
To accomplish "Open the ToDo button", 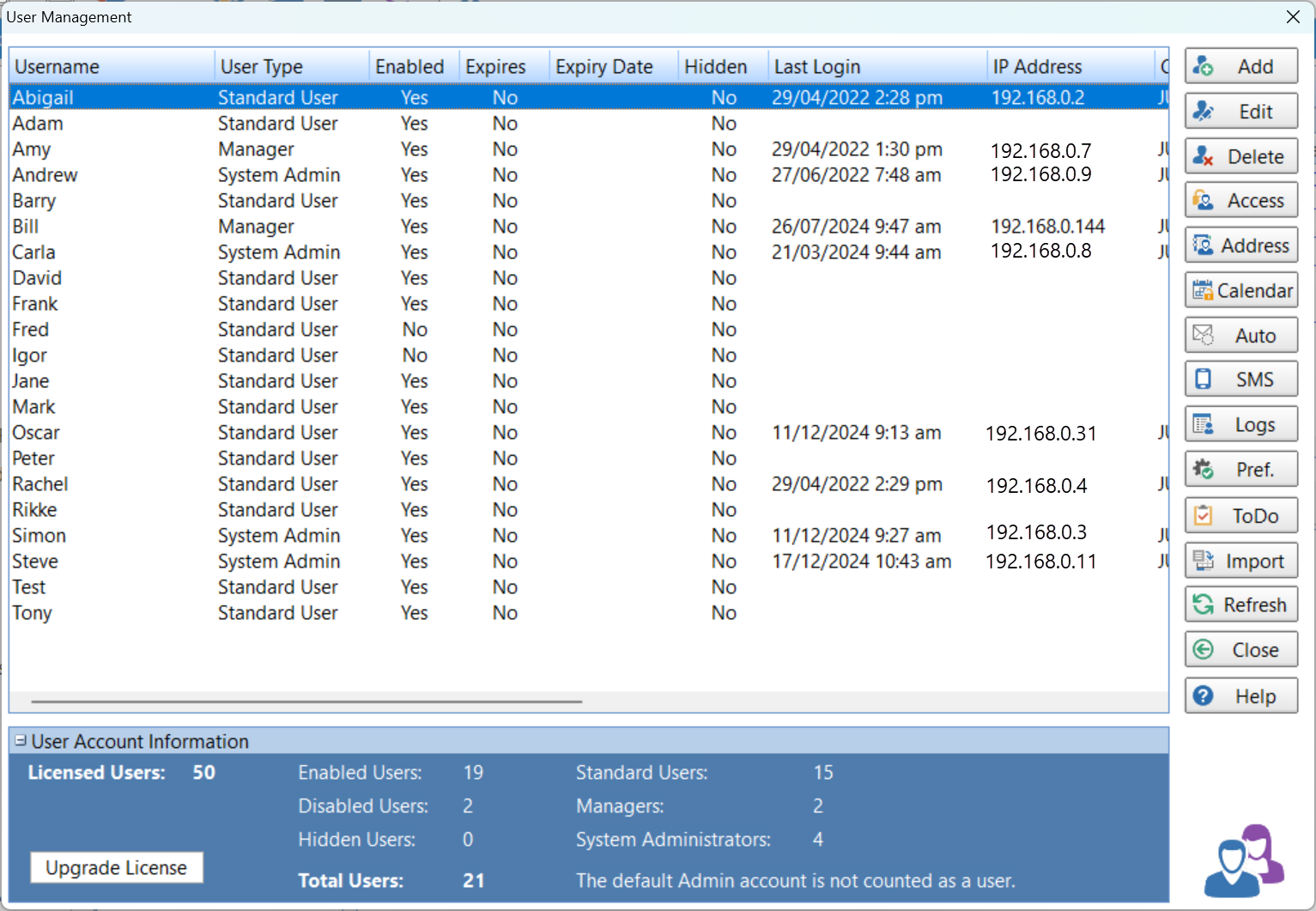I will [x=1241, y=515].
